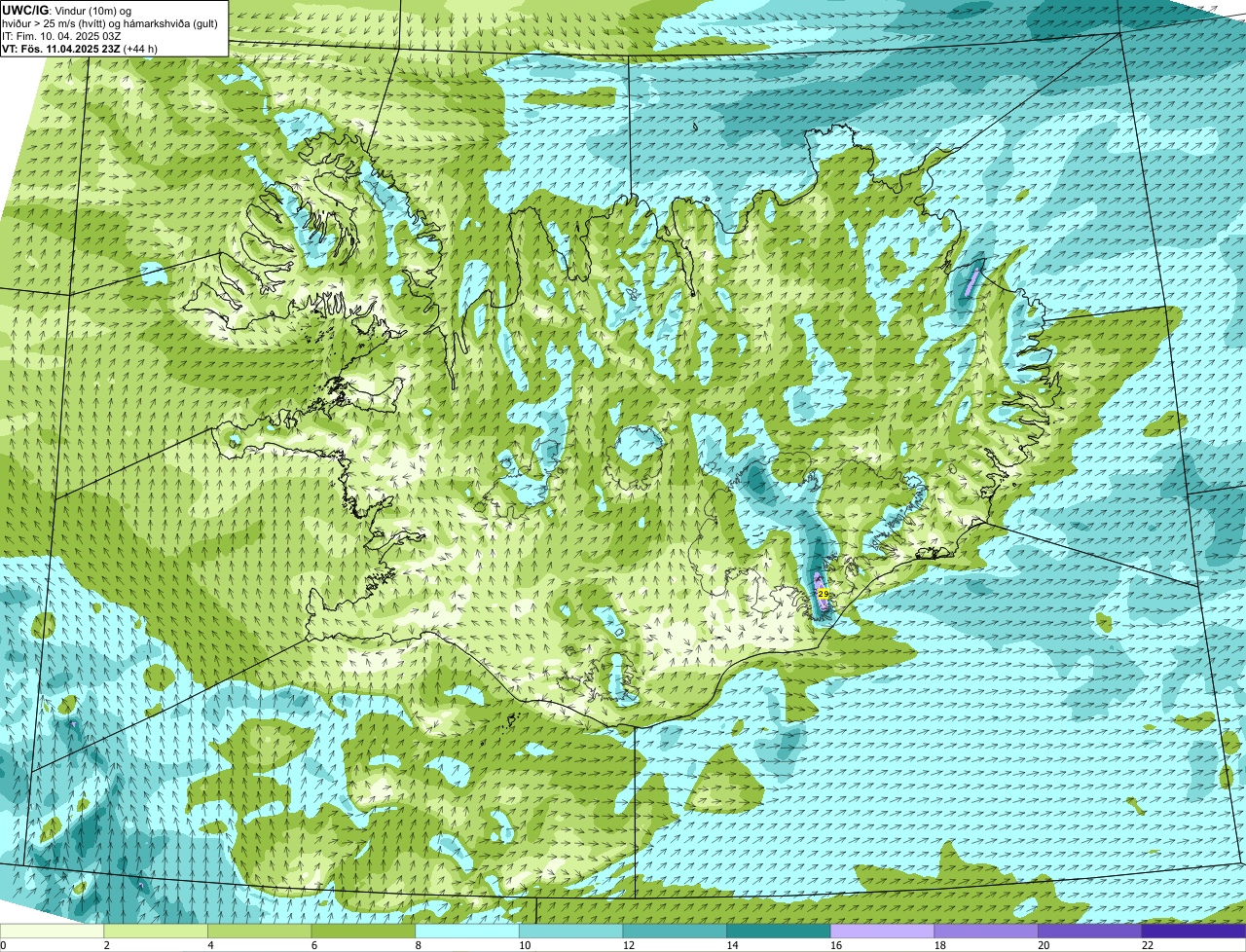Viewport: 1246px width, 952px height.
Task: Click the legend label '10'
Action: [x=525, y=945]
